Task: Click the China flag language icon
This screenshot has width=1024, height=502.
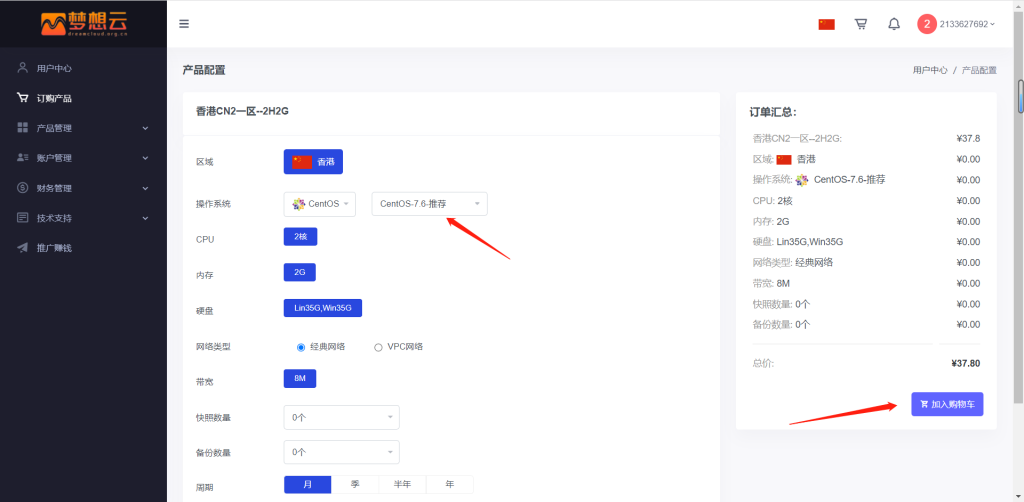Action: coord(826,24)
